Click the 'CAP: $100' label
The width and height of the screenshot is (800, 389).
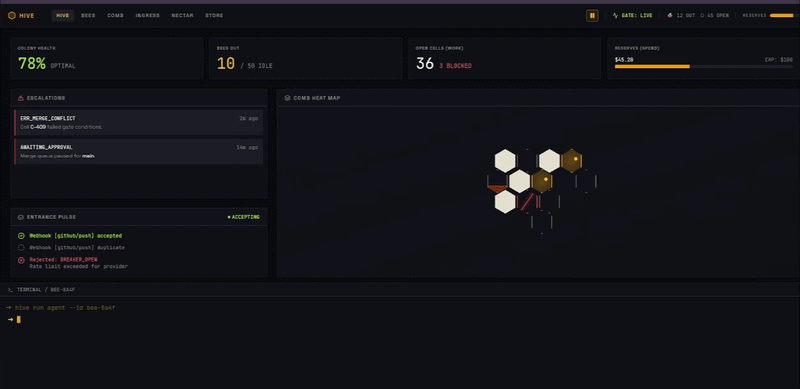[x=779, y=60]
